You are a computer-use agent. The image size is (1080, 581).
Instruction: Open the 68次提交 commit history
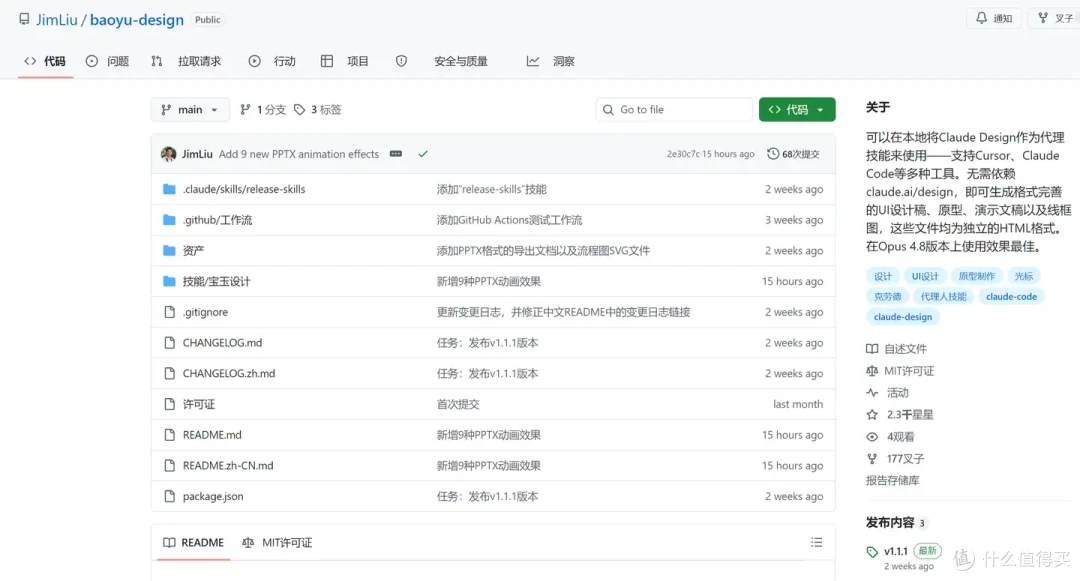tap(793, 154)
